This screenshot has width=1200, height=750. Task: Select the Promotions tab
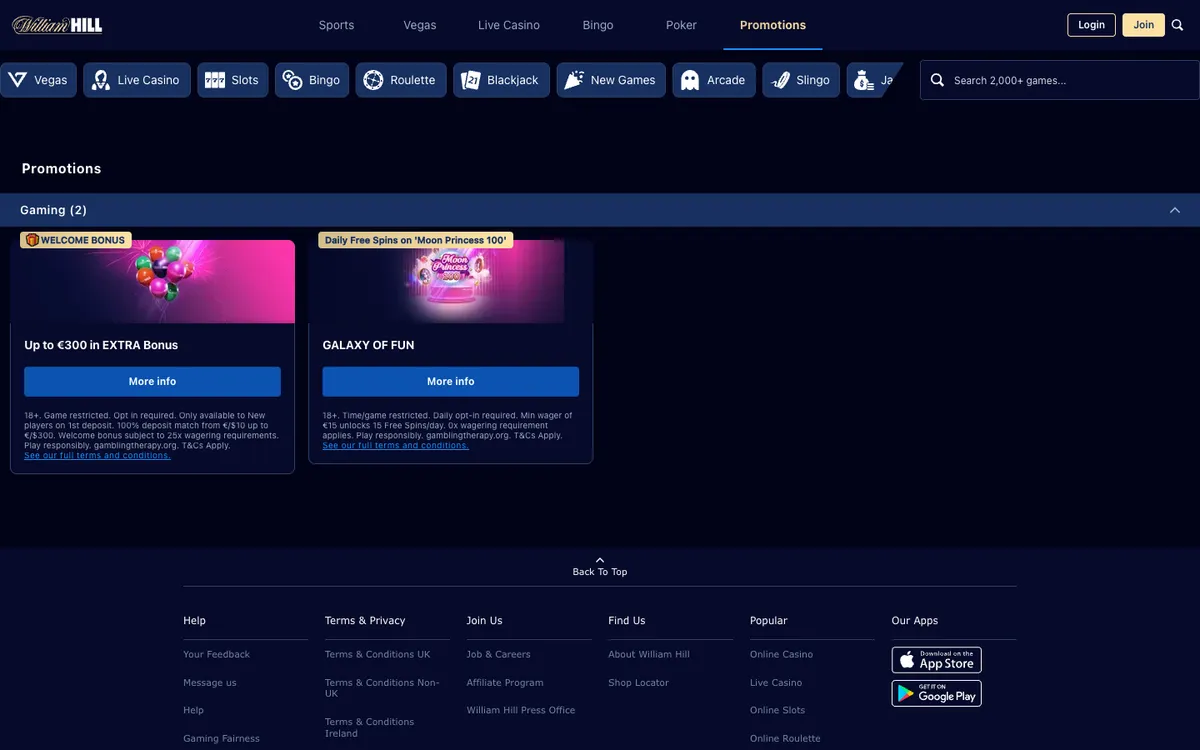[773, 25]
